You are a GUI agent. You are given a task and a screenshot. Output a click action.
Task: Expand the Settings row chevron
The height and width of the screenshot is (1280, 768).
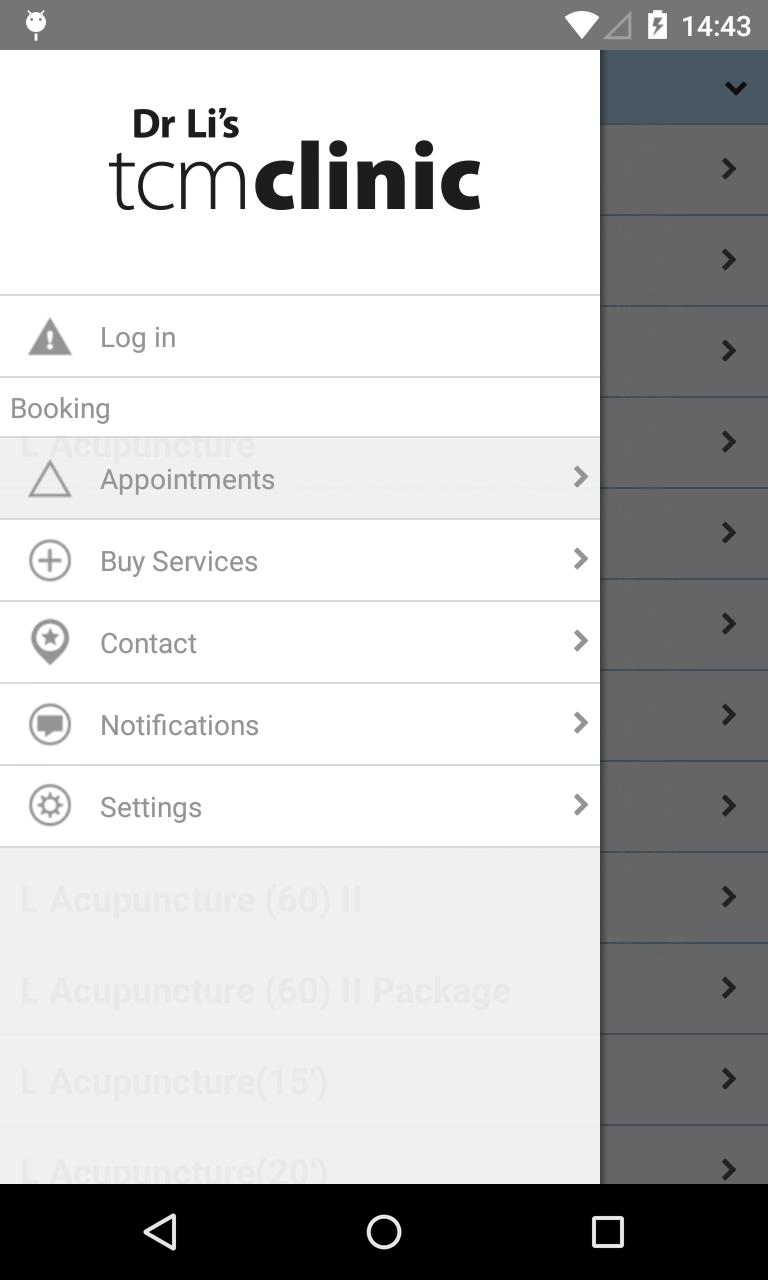point(580,805)
